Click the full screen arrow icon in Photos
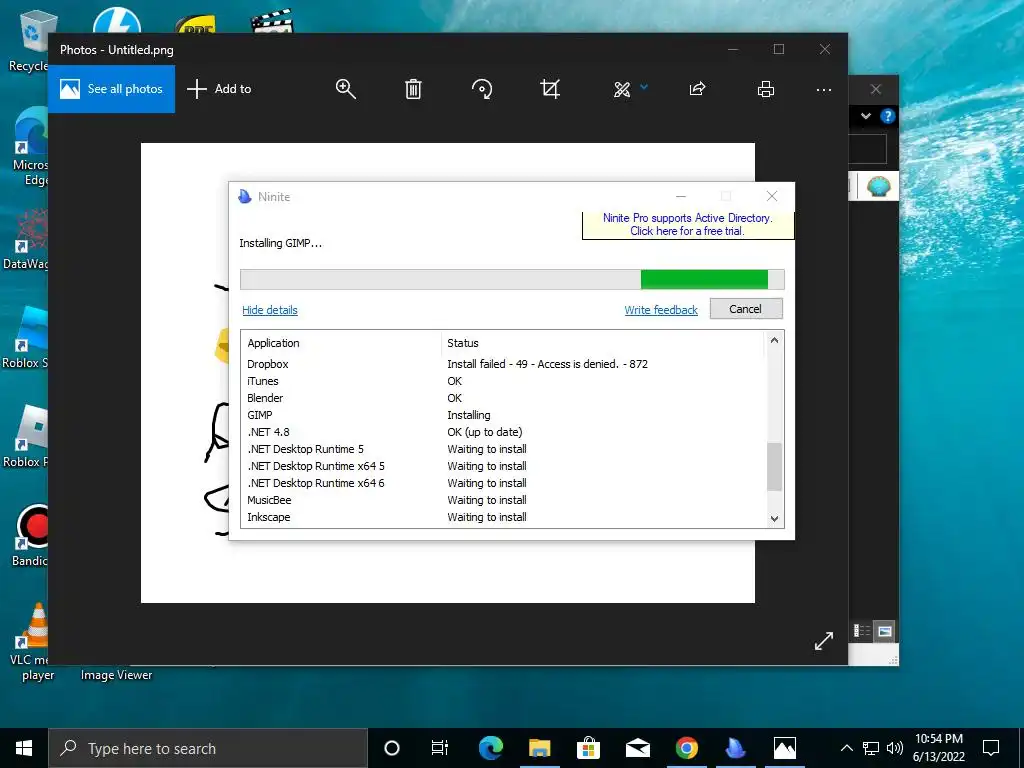This screenshot has height=768, width=1024. point(824,641)
